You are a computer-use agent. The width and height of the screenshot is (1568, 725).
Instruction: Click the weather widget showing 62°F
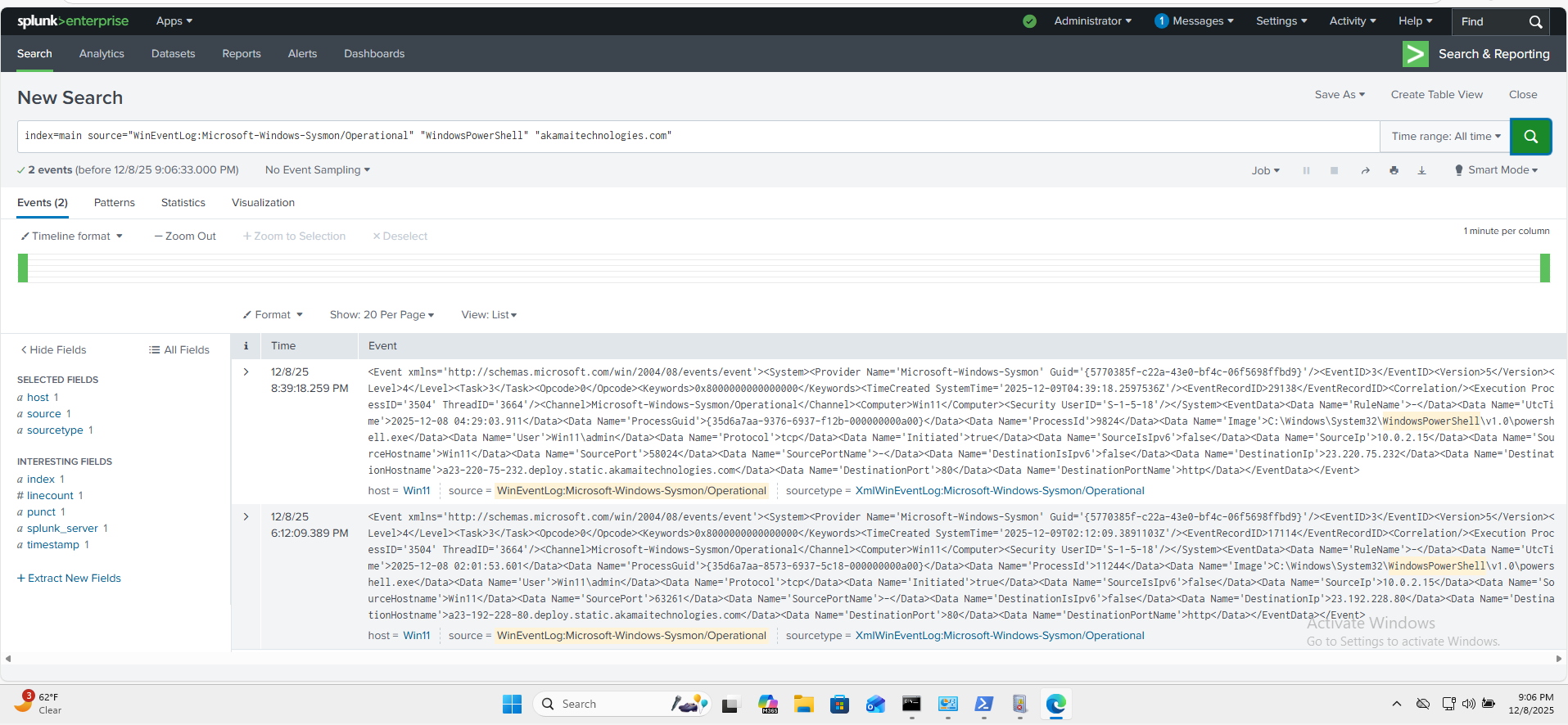(x=38, y=703)
